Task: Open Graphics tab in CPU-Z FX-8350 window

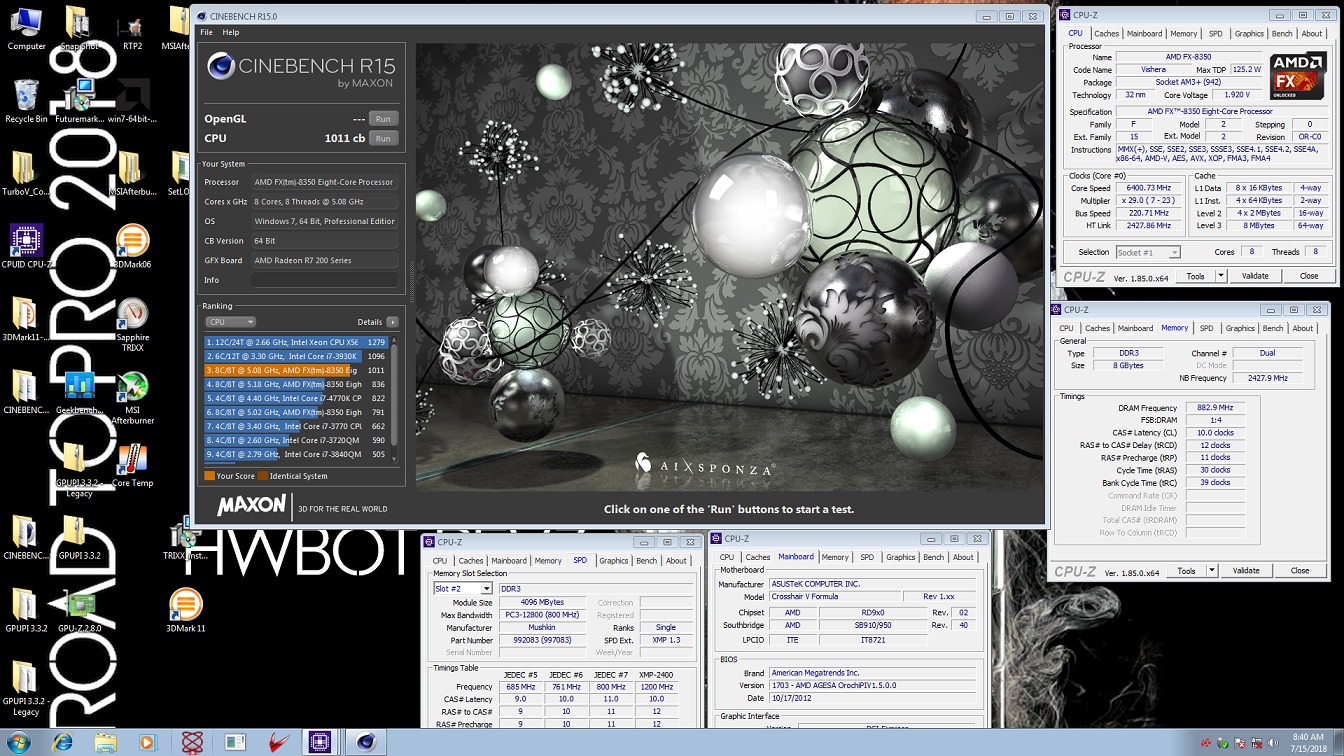Action: coord(1249,33)
